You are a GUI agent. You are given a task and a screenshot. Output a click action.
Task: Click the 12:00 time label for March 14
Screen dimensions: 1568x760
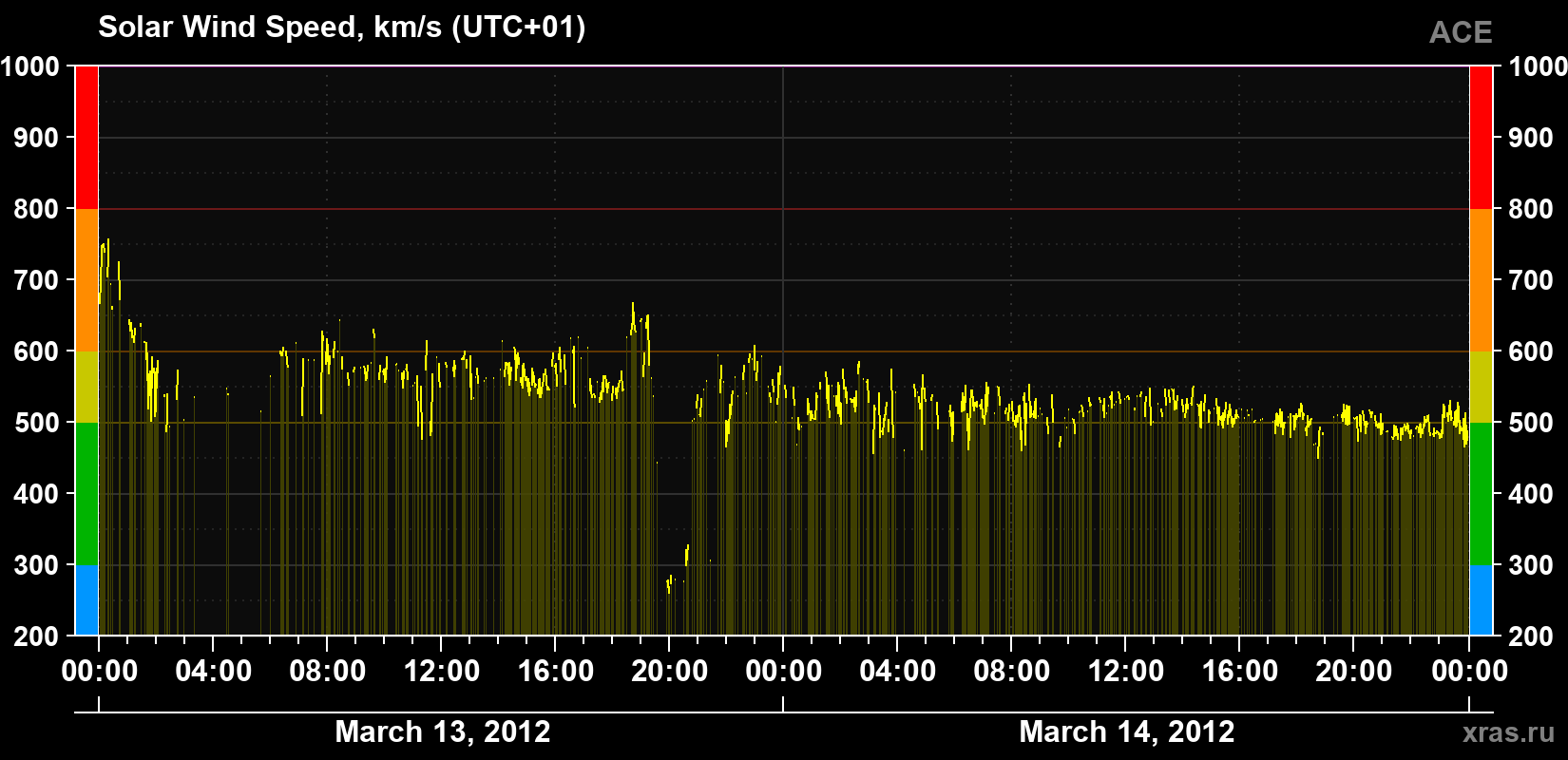click(1126, 672)
